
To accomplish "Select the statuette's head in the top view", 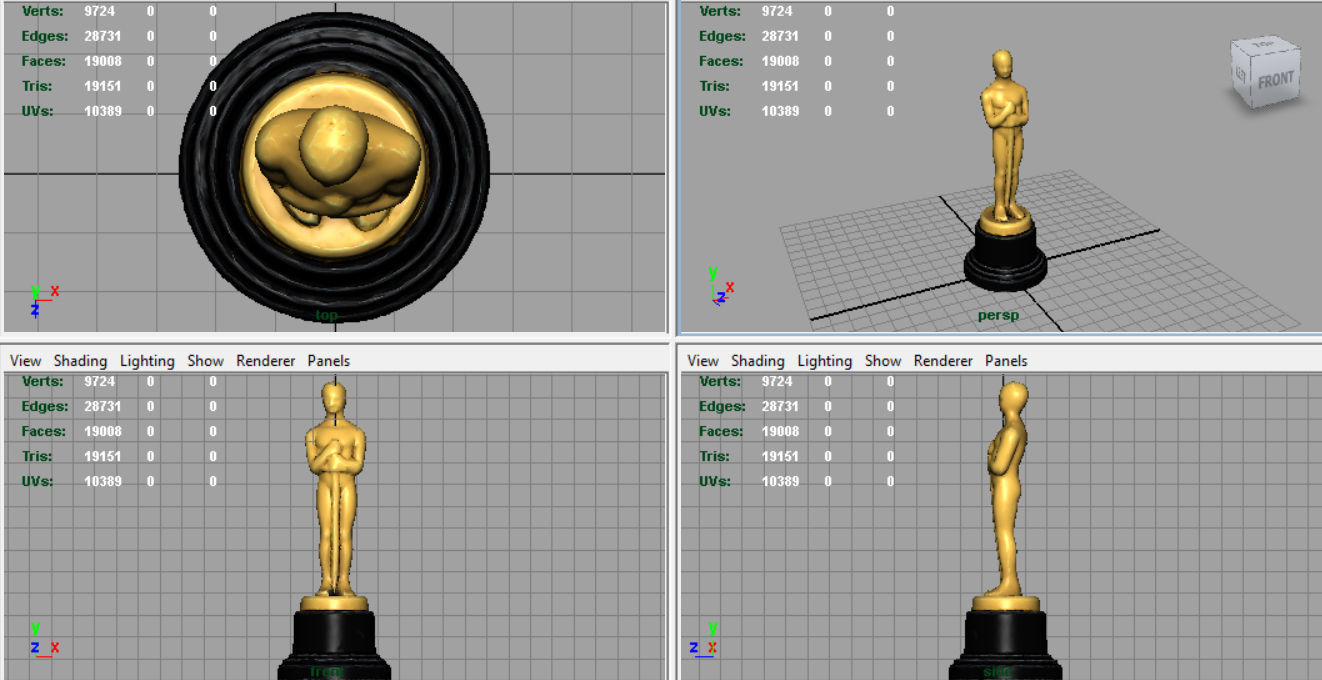I will (x=332, y=145).
